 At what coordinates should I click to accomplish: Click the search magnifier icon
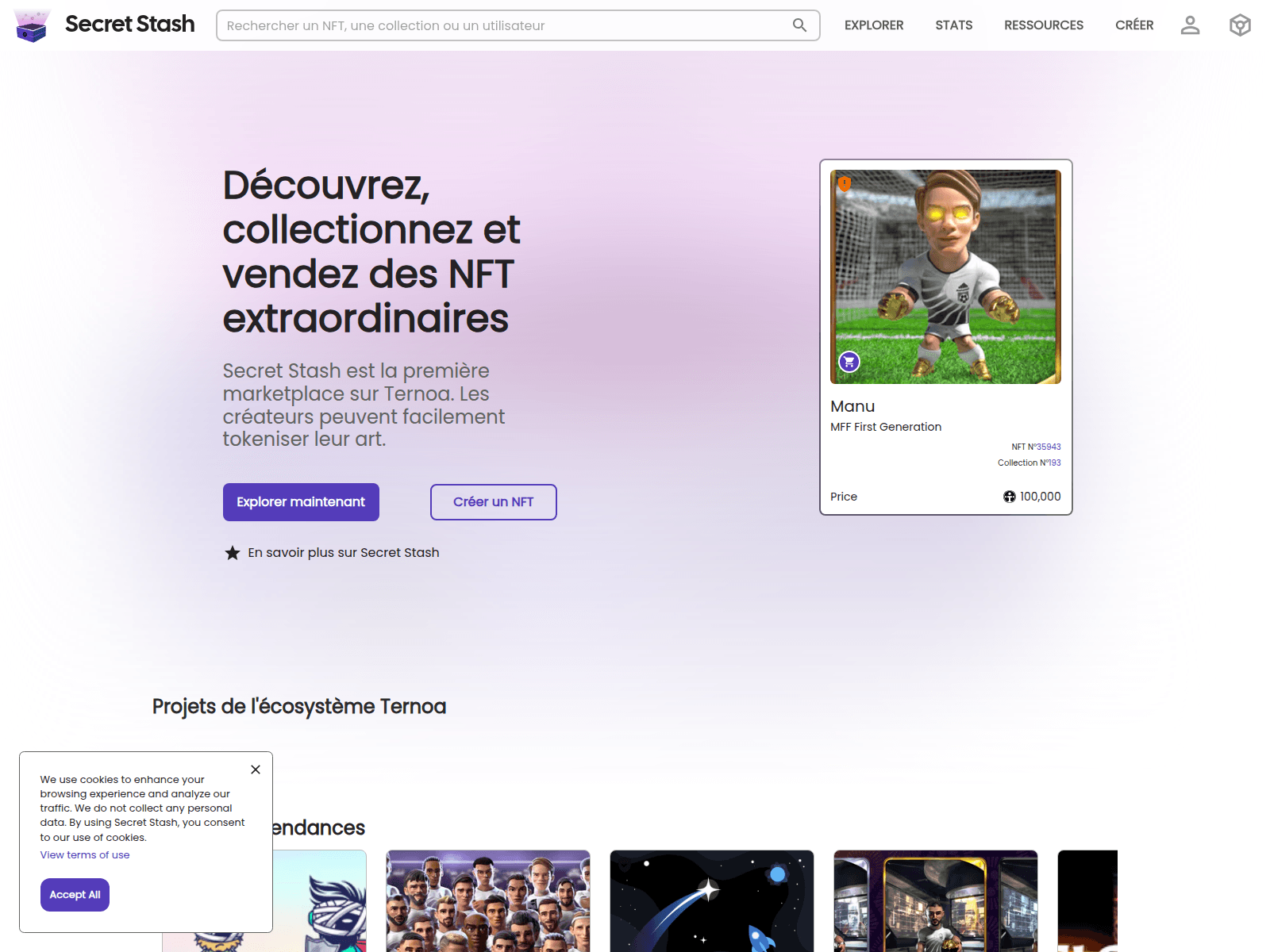pyautogui.click(x=799, y=25)
